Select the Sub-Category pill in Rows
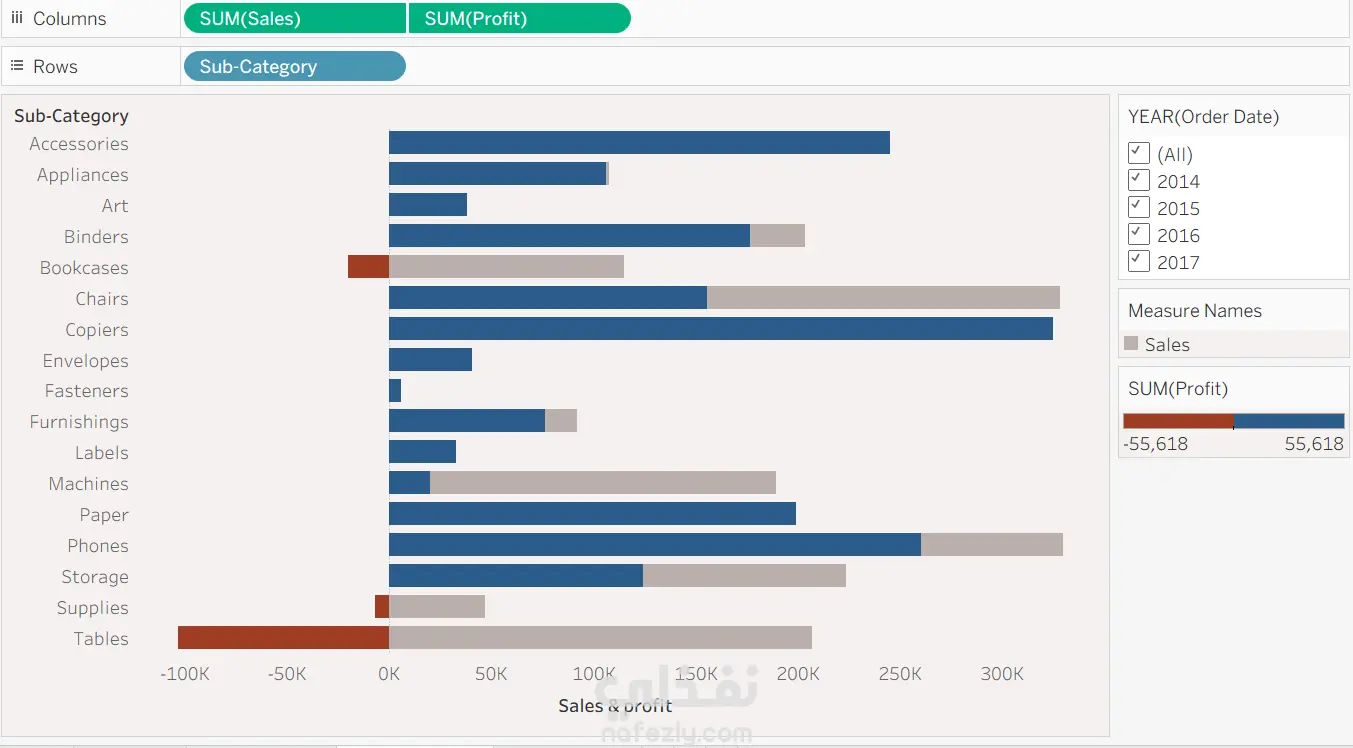The width and height of the screenshot is (1353, 748). 295,66
